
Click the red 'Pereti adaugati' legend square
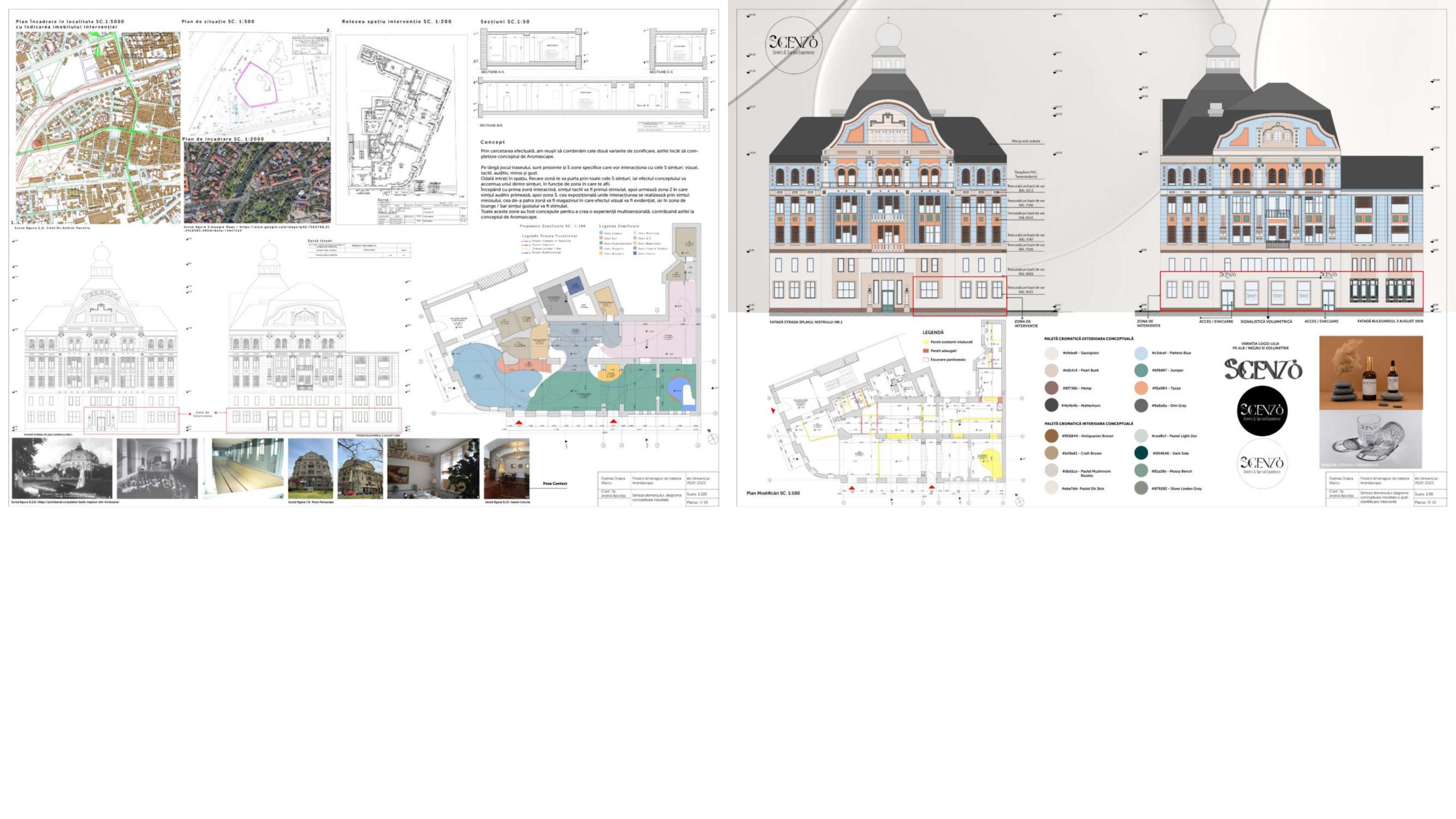[x=926, y=351]
